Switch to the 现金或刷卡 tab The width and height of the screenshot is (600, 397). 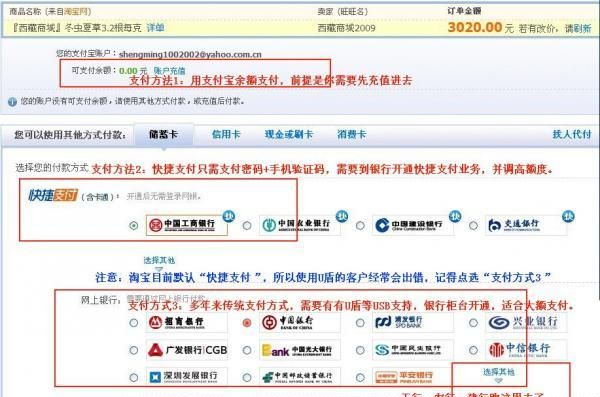289,134
